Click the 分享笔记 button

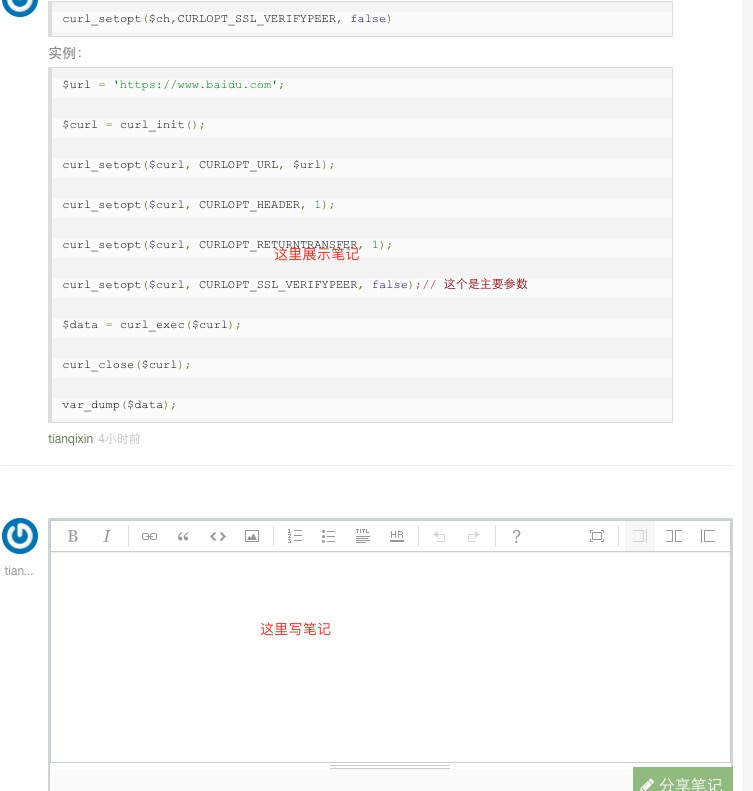click(x=683, y=783)
